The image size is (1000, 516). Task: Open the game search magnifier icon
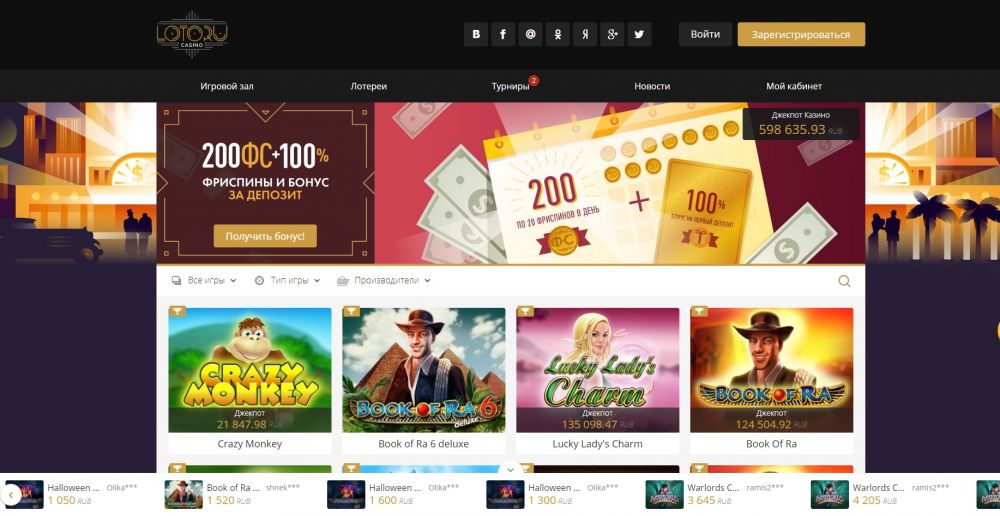844,281
